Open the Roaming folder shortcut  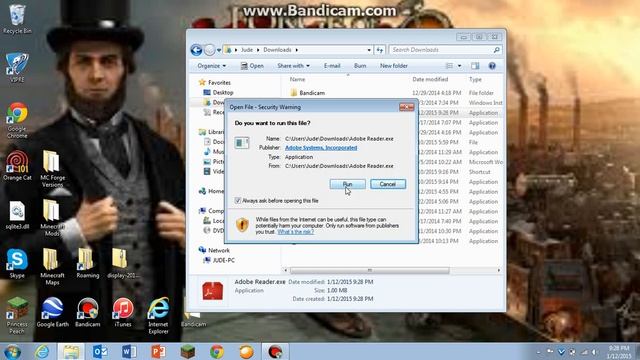(x=87, y=264)
